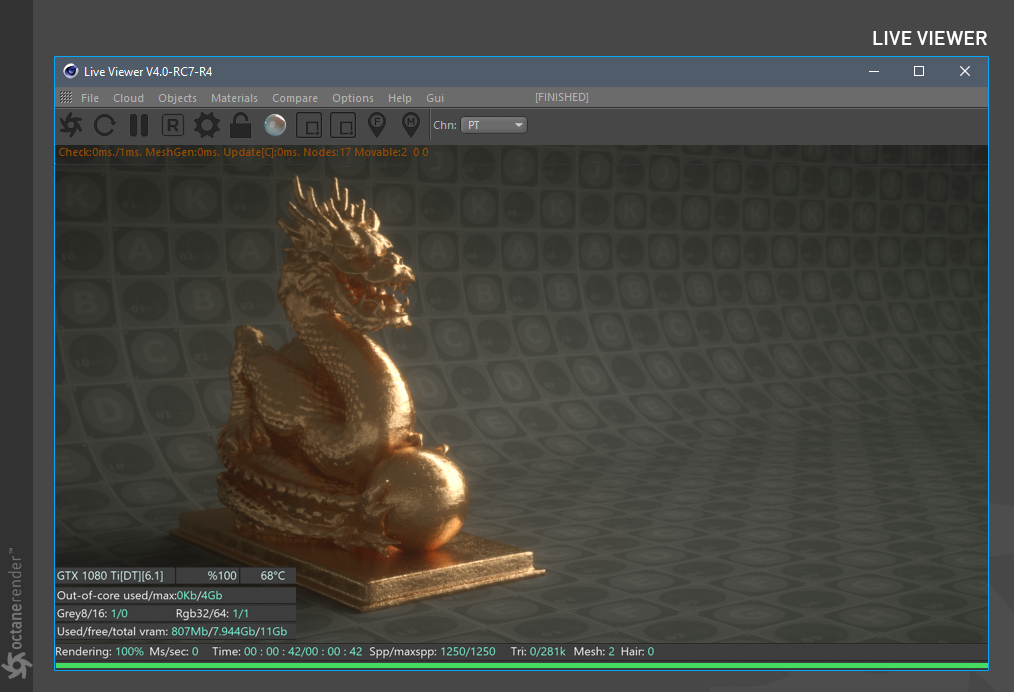This screenshot has width=1014, height=692.
Task: Click the dotted grip handle beside File
Action: click(66, 98)
